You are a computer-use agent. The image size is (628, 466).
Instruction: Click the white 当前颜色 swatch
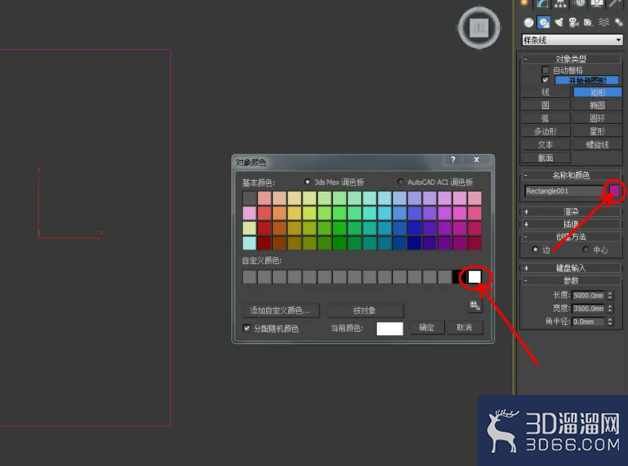(390, 329)
